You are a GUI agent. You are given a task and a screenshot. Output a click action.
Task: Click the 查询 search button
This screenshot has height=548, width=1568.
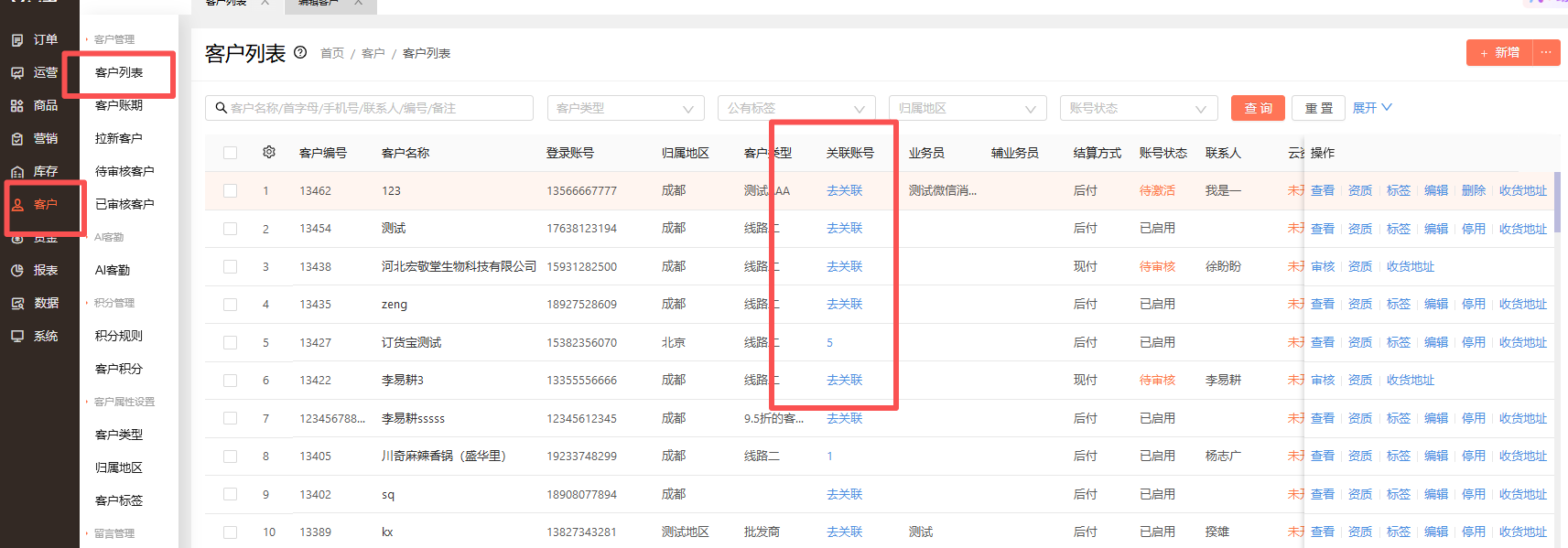[x=1258, y=108]
